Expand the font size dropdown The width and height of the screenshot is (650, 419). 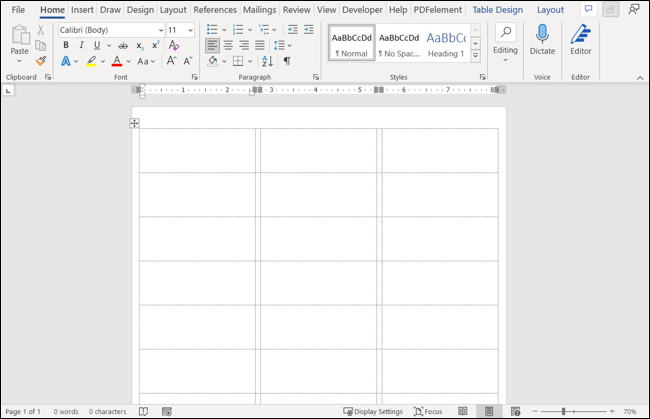pos(190,30)
